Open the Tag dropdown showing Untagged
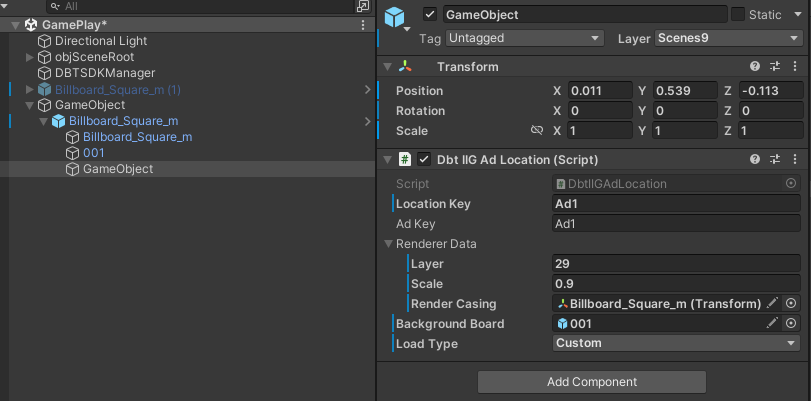 click(x=524, y=38)
